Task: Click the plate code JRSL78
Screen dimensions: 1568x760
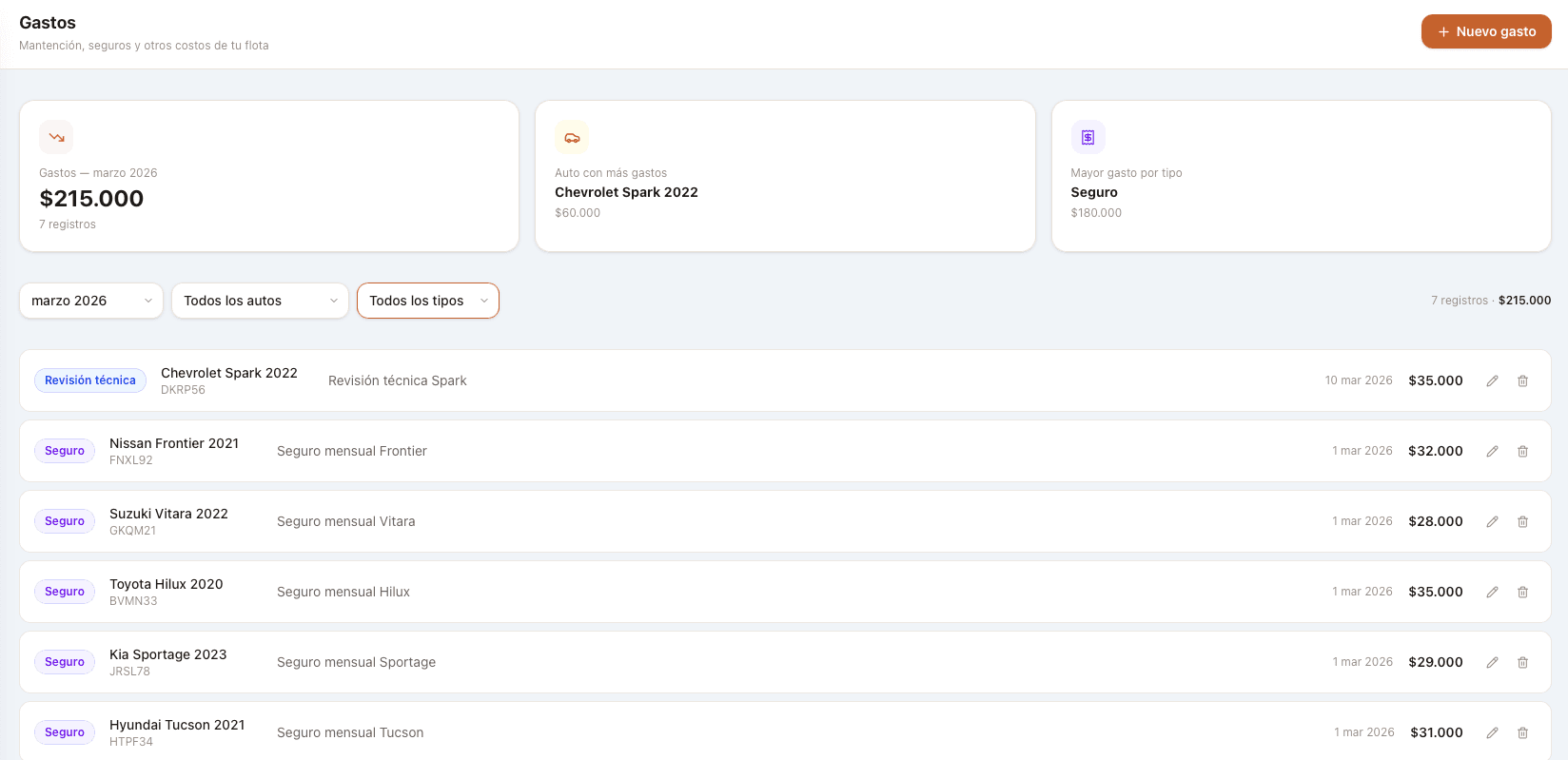Action: tap(129, 672)
